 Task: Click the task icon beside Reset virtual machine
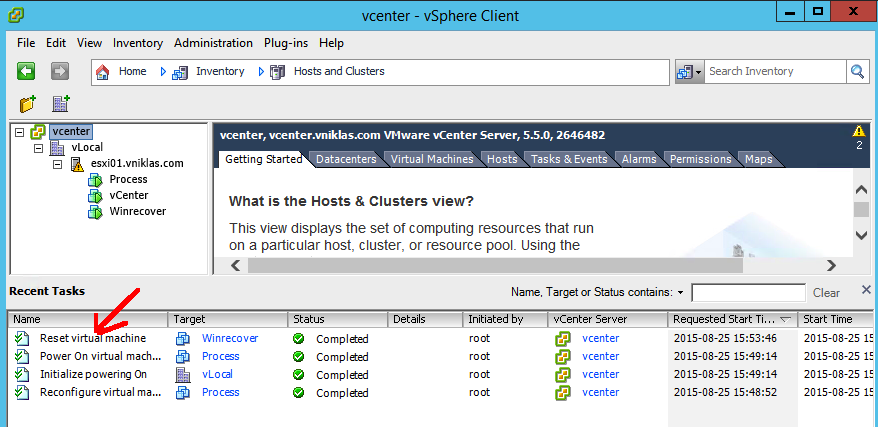(22, 339)
